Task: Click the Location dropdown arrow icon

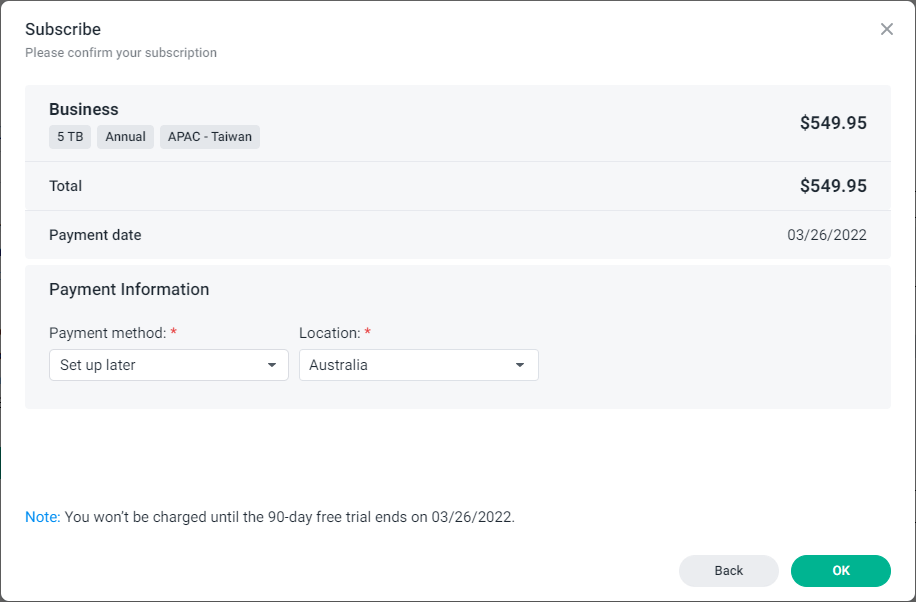Action: [x=520, y=366]
